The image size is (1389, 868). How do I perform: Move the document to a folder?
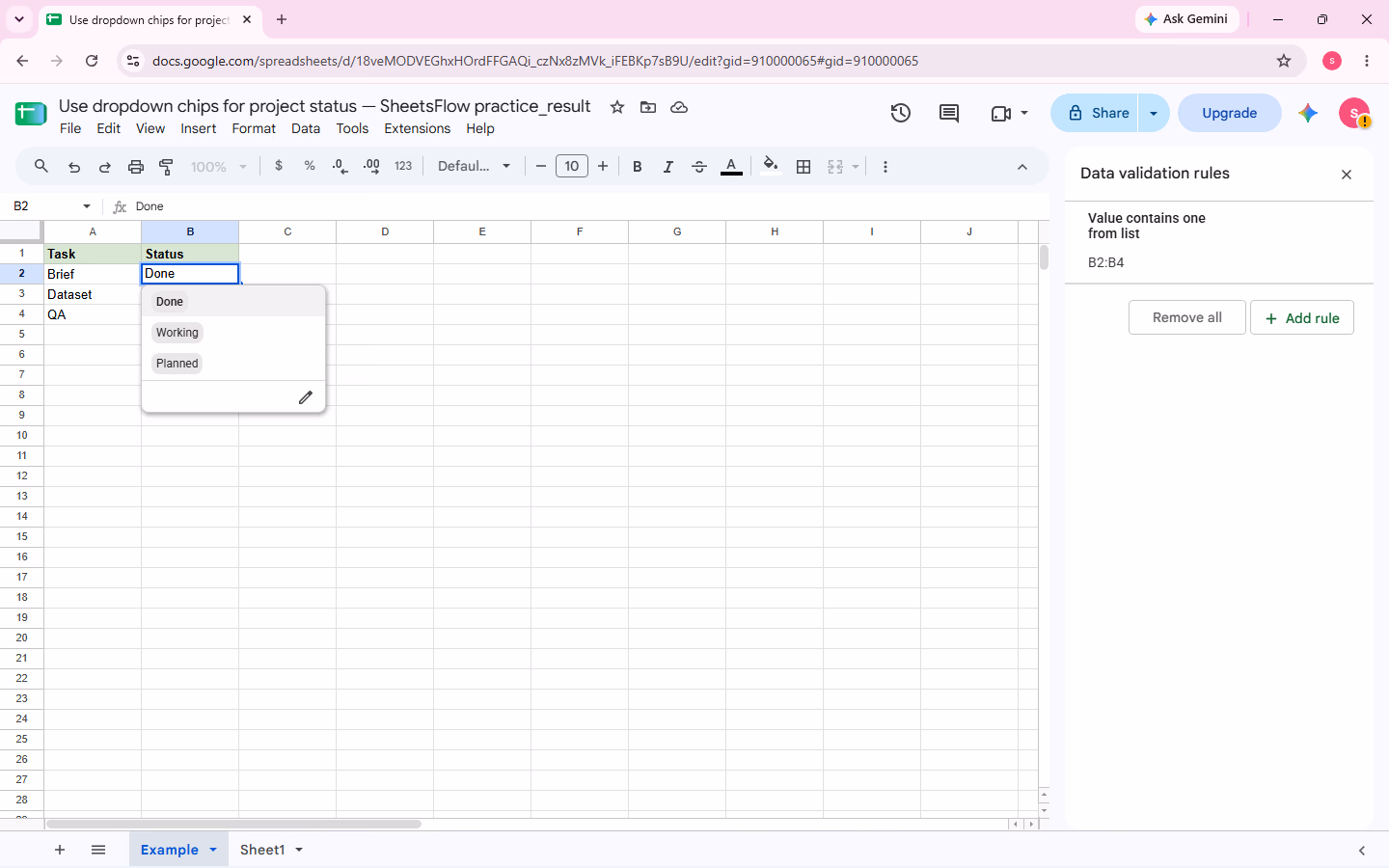(x=648, y=107)
